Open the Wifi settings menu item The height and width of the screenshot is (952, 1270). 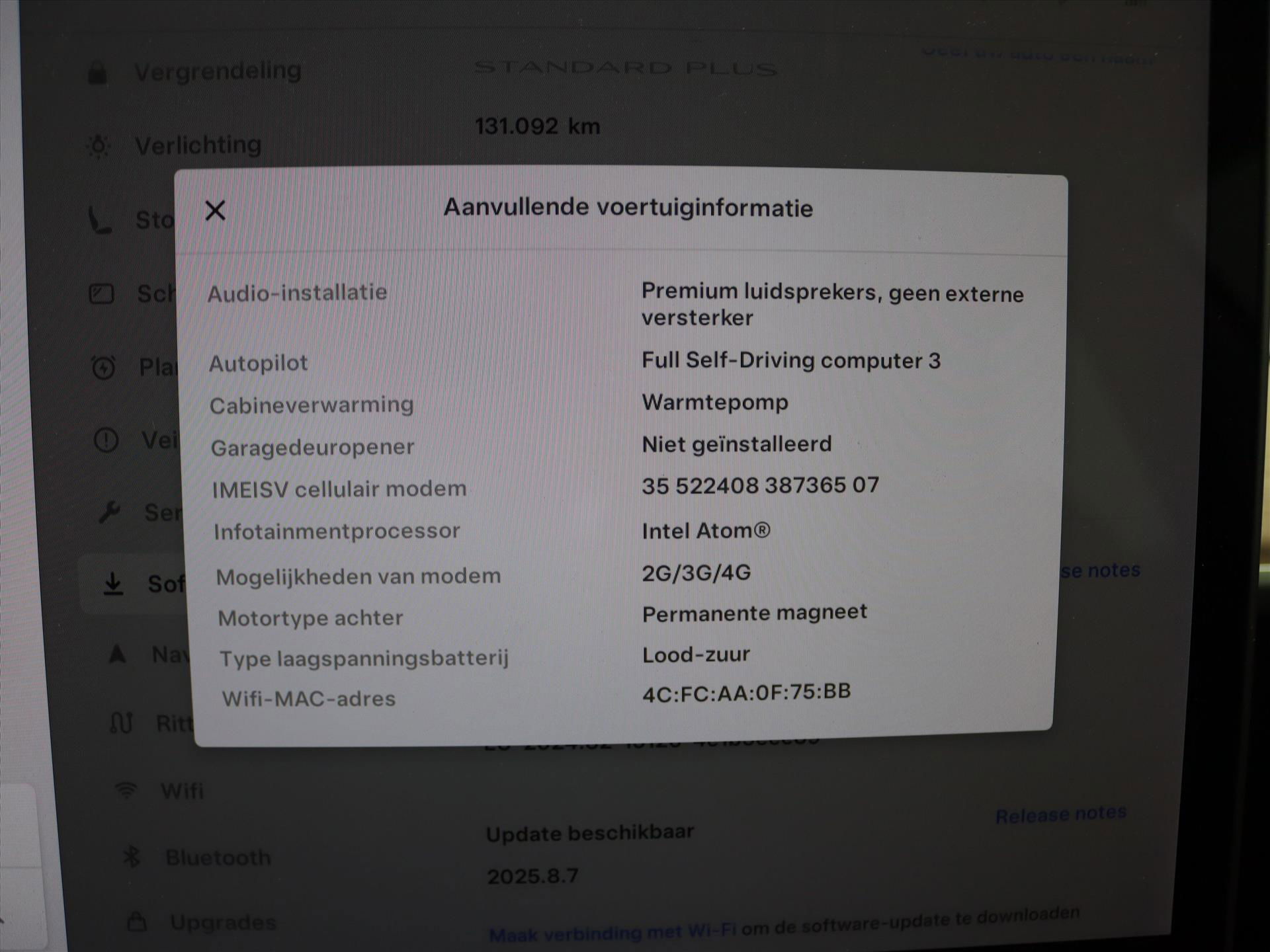click(x=182, y=791)
